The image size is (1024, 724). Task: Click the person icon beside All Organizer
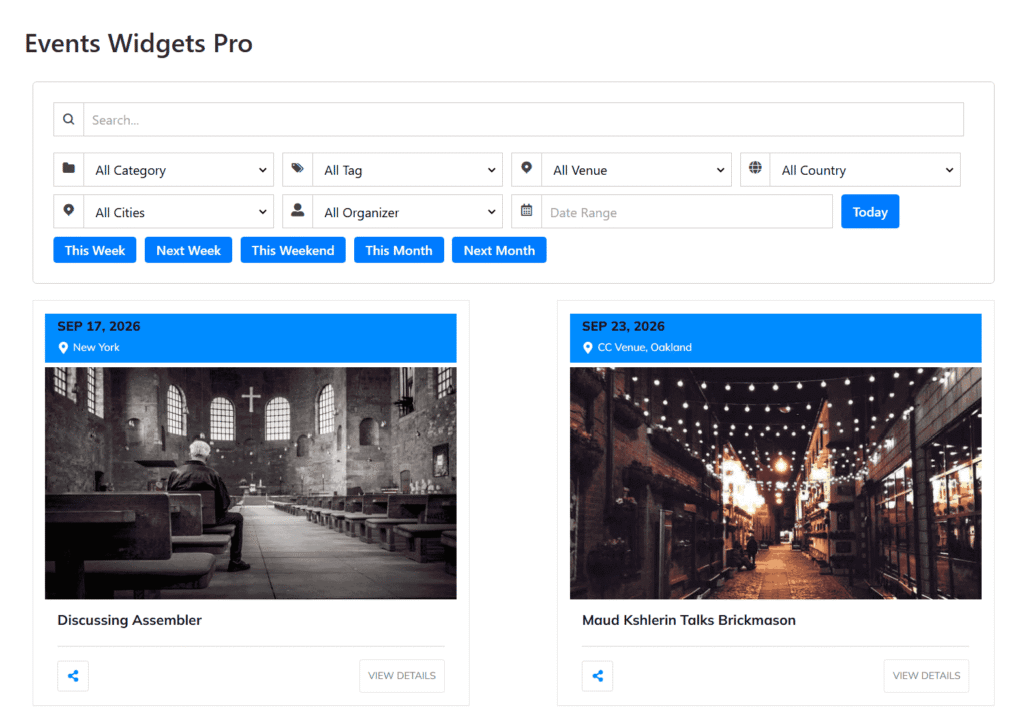(x=297, y=210)
